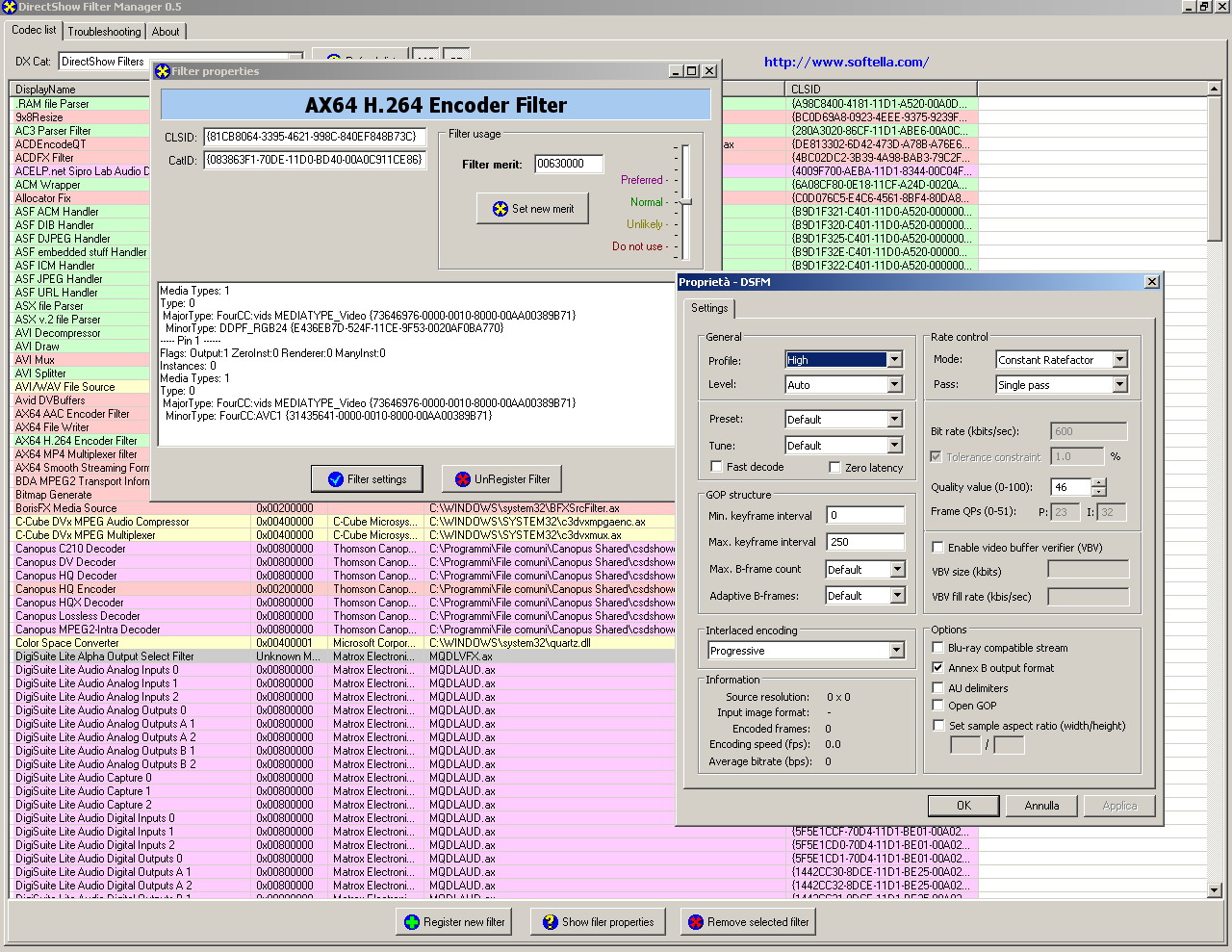The image size is (1232, 952).
Task: Click Filter properties window title icon
Action: [x=163, y=71]
